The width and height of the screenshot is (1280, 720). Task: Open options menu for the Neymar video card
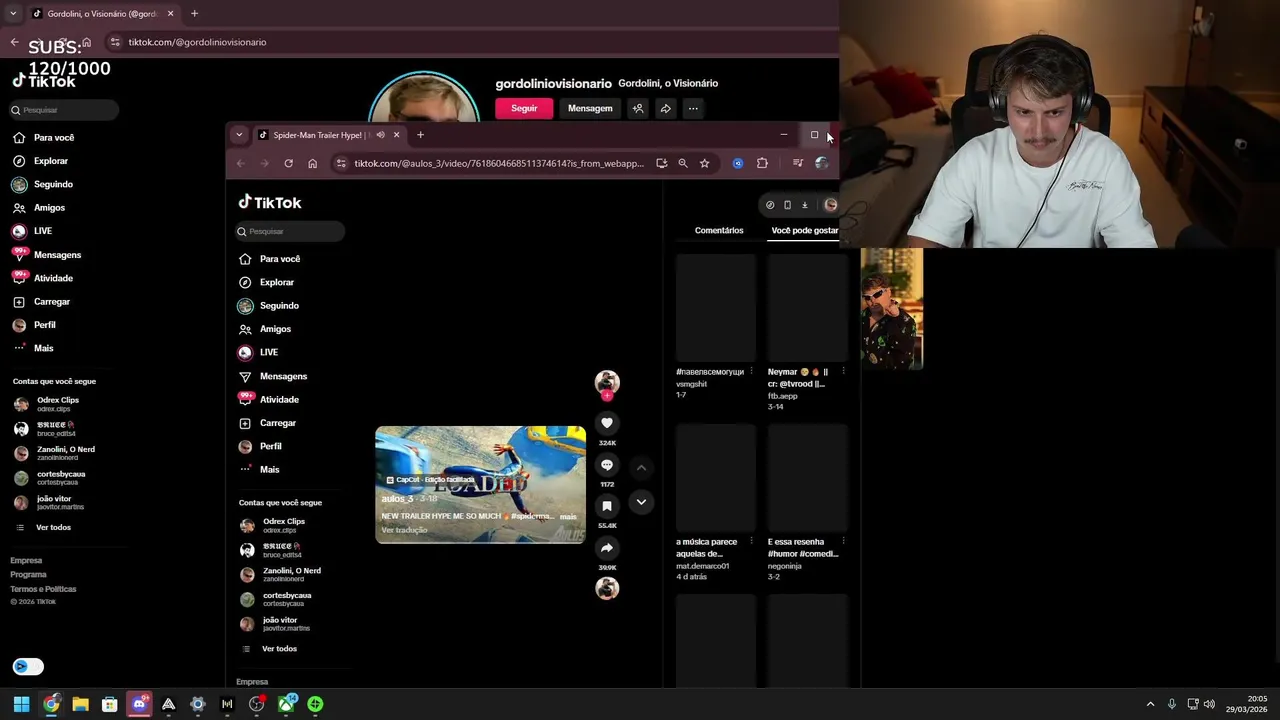(x=843, y=372)
